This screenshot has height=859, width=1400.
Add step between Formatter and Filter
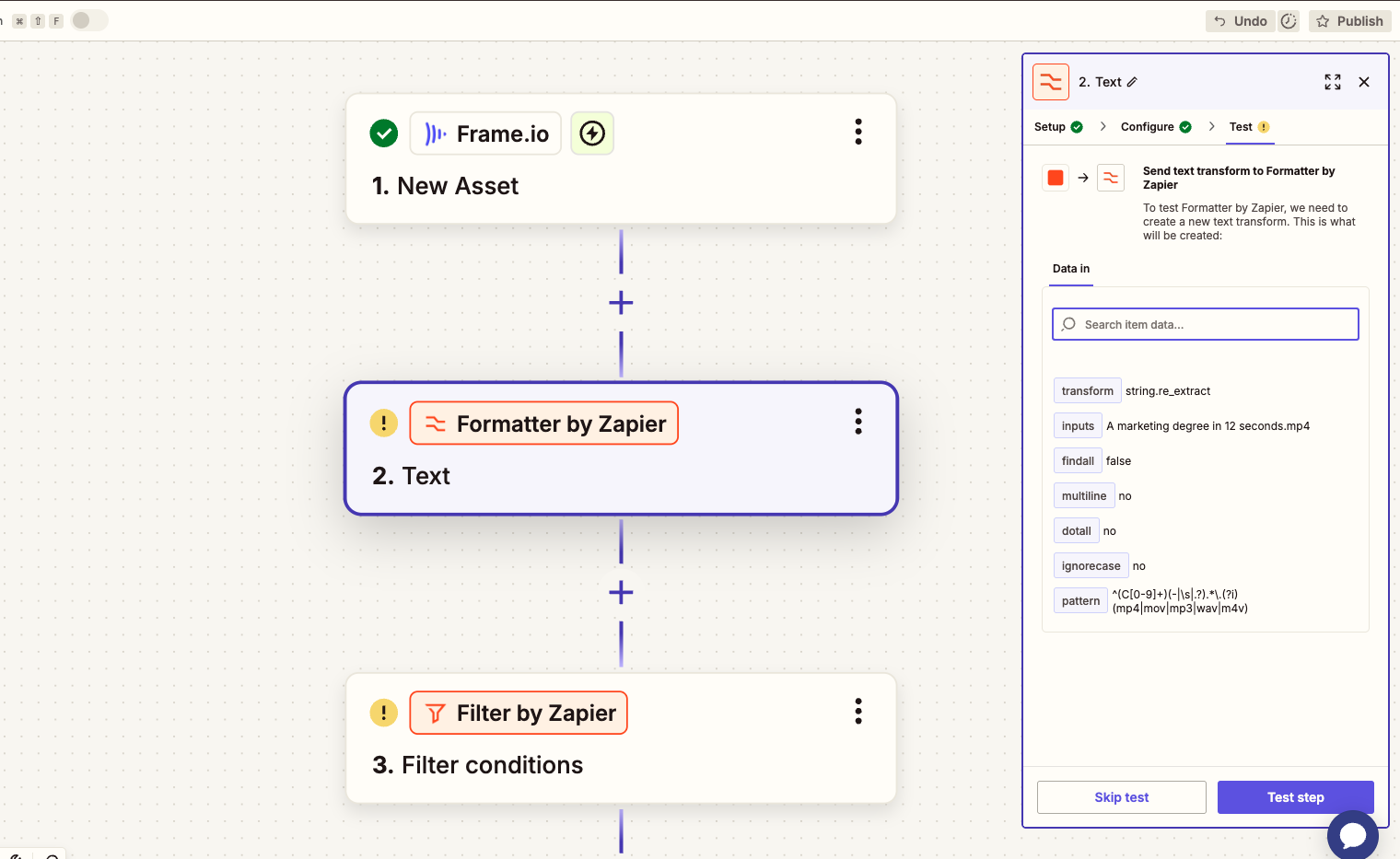621,592
